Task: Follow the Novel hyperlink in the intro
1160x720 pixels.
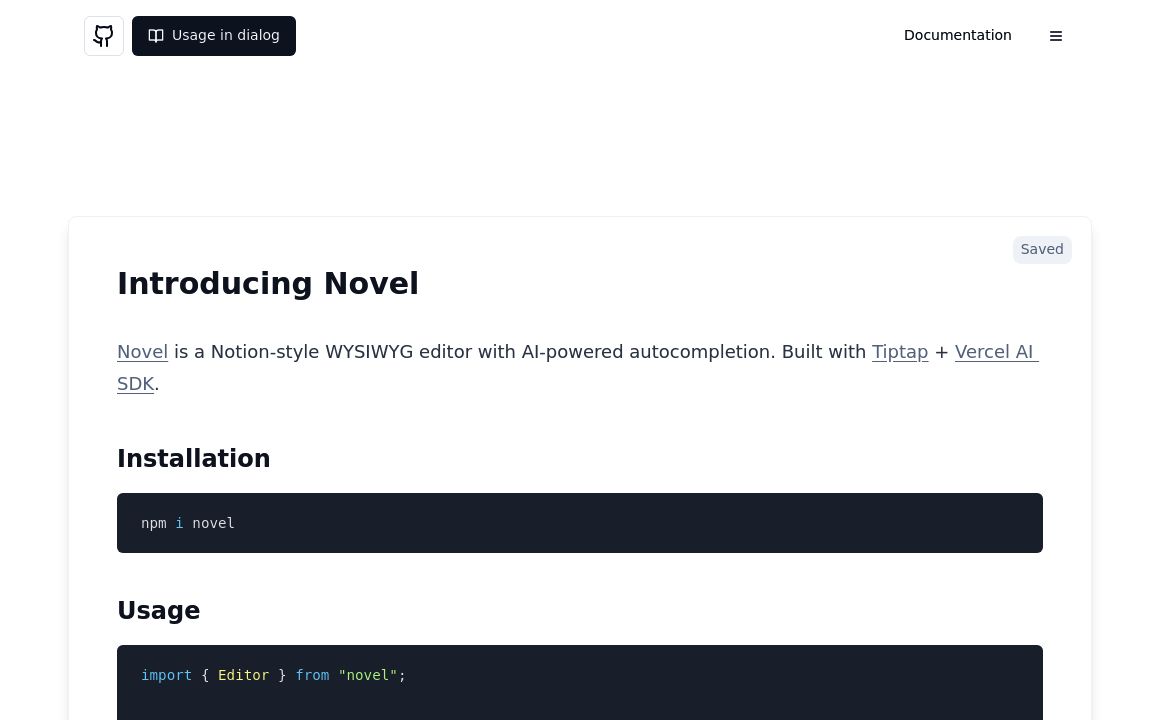Action: (x=142, y=351)
